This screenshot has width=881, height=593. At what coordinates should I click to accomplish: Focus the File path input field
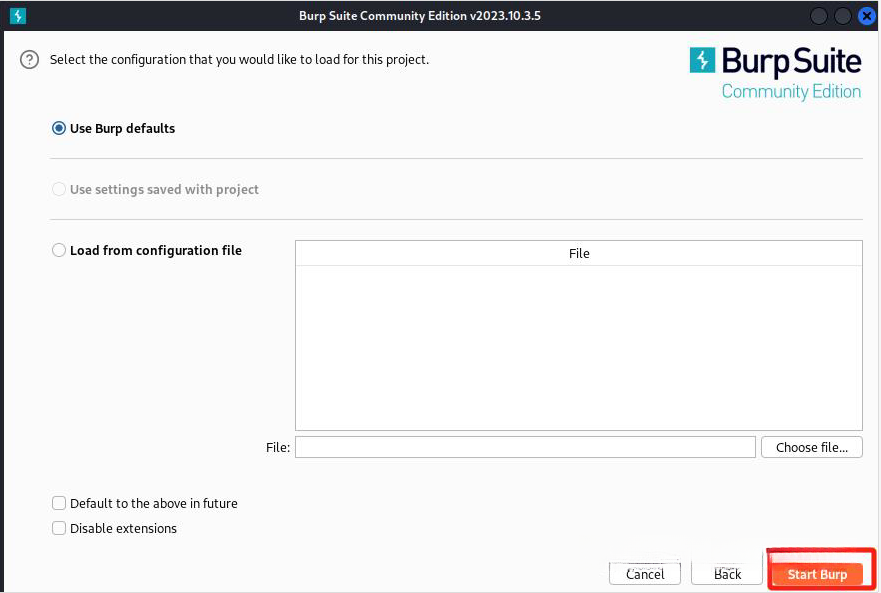[525, 447]
